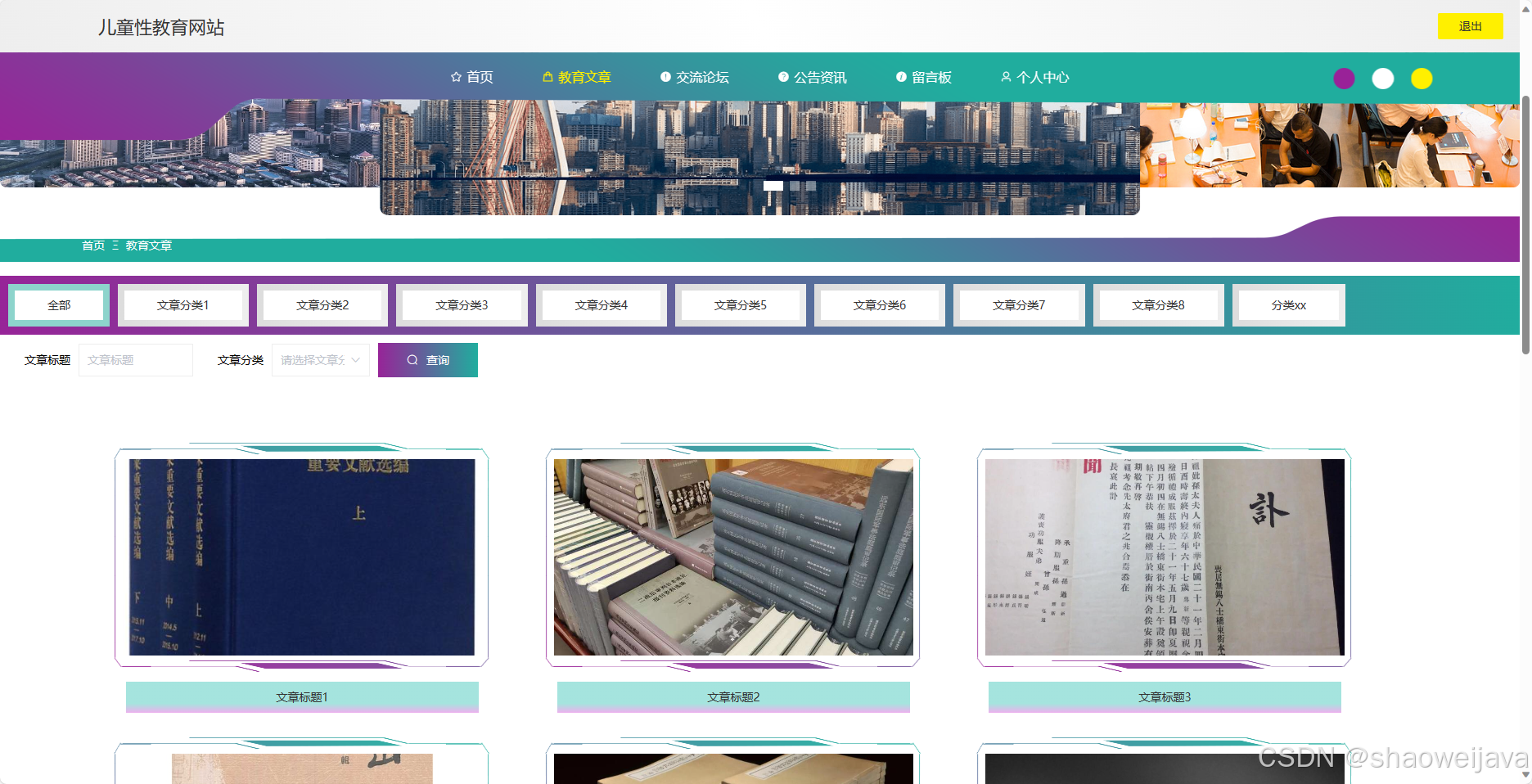Viewport: 1532px width, 784px height.
Task: Filter by 文章分类4
Action: [602, 305]
